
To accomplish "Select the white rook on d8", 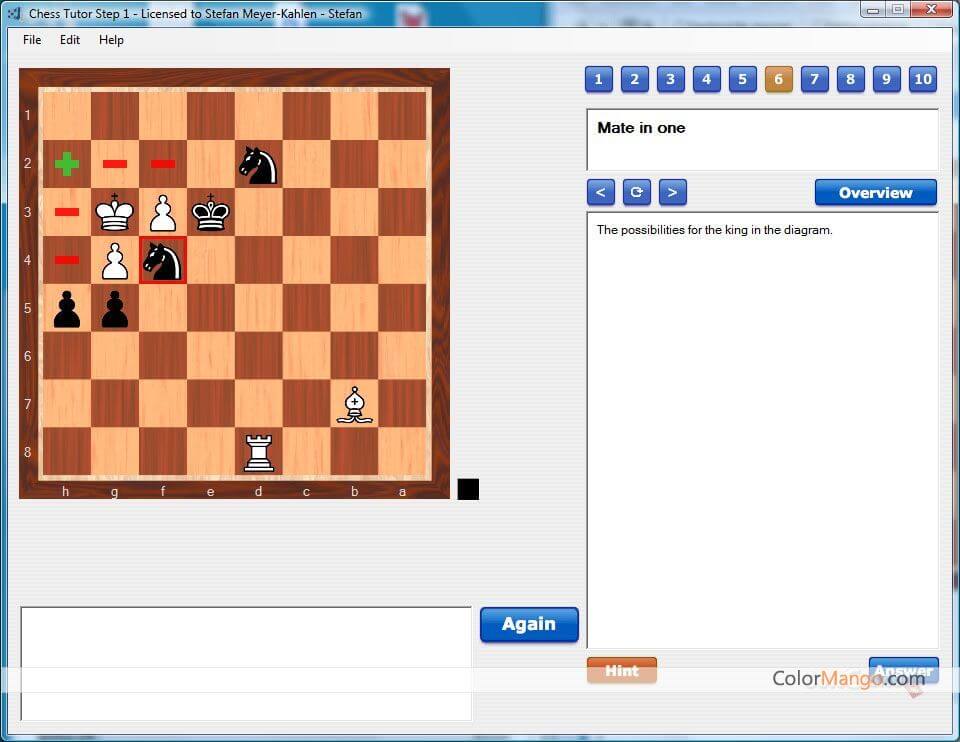I will click(x=258, y=452).
